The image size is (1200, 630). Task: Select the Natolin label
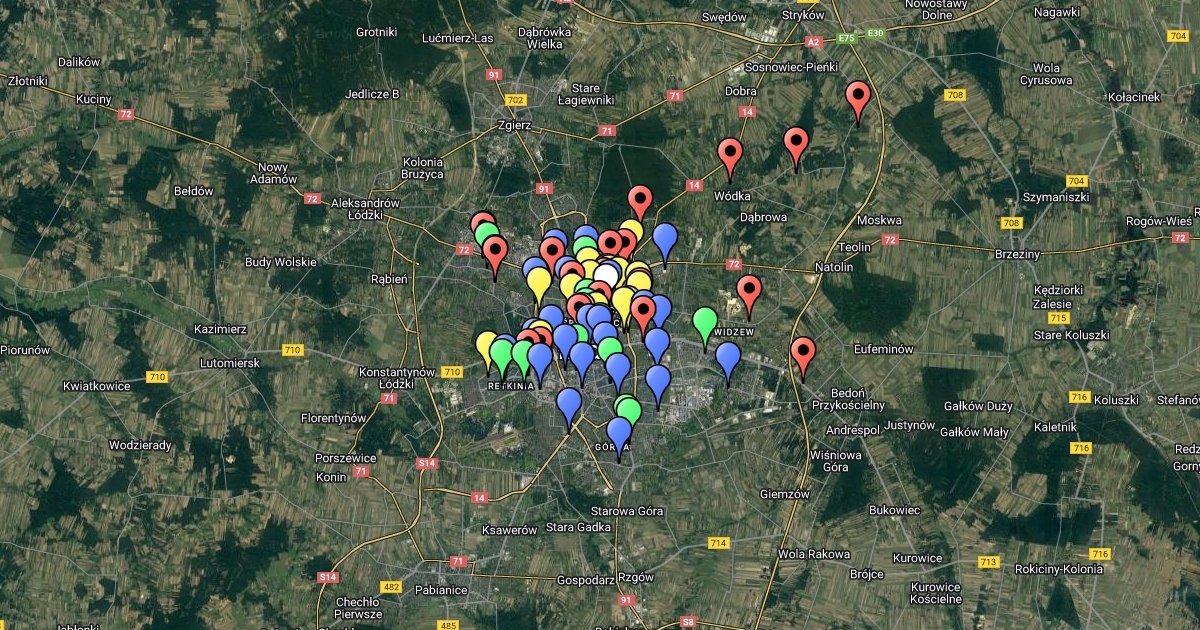click(x=834, y=268)
